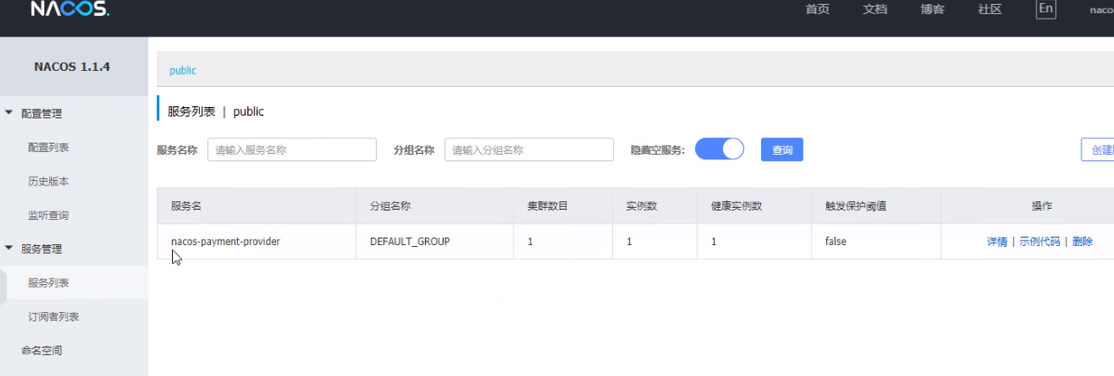Screen dimensions: 1114x376
Task: Click 删除 for nacos-payment-provider
Action: point(1082,242)
